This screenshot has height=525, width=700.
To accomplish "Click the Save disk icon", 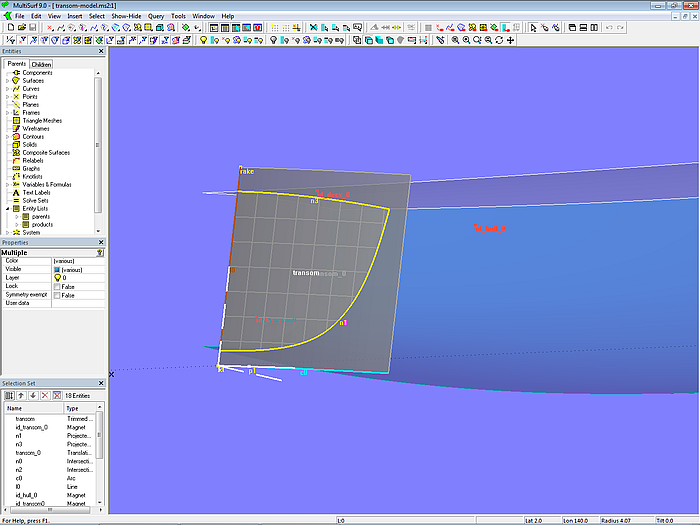I will pos(31,28).
